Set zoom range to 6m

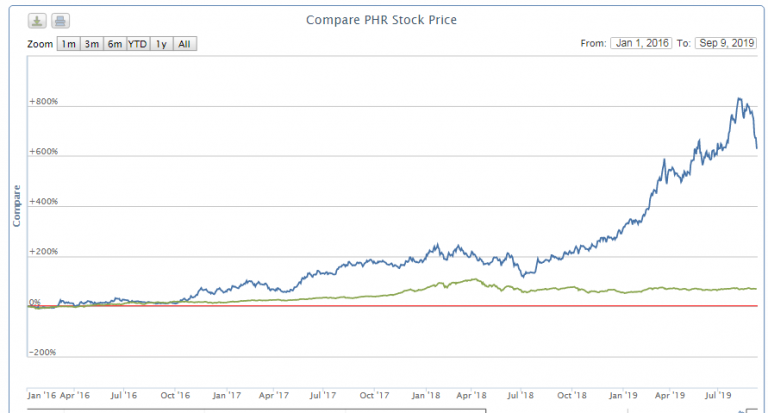coord(115,44)
